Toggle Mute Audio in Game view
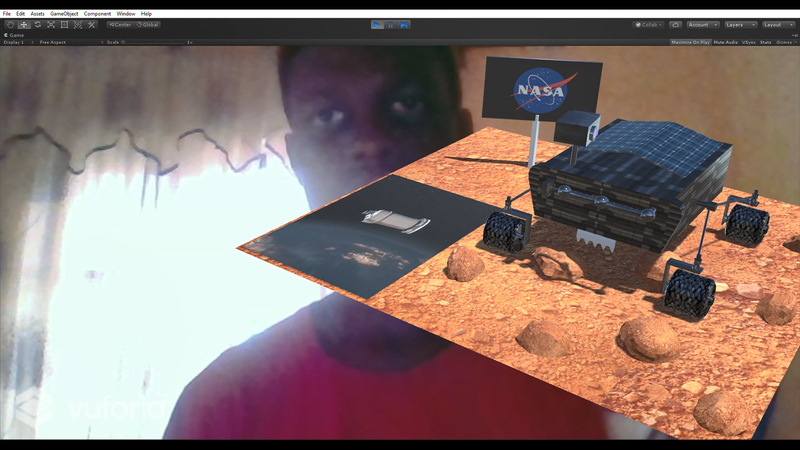 (726, 42)
